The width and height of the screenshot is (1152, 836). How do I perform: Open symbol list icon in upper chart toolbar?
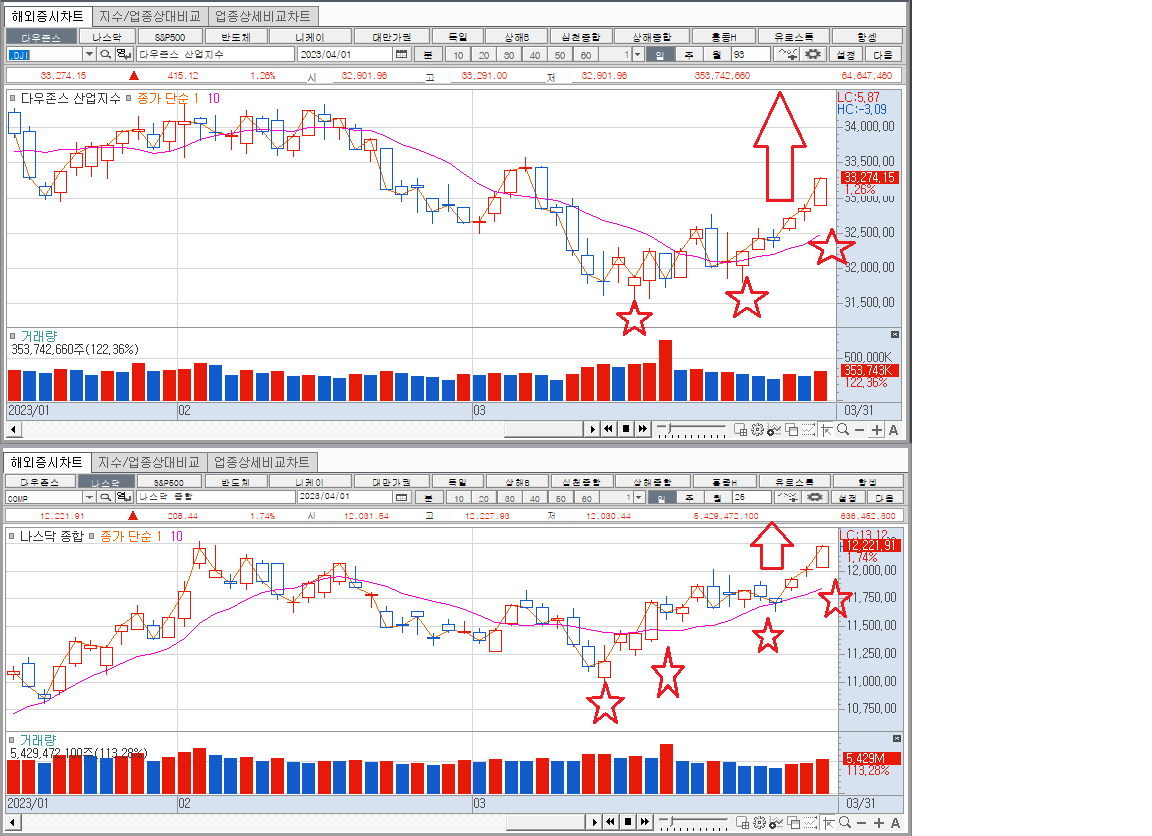click(x=124, y=54)
